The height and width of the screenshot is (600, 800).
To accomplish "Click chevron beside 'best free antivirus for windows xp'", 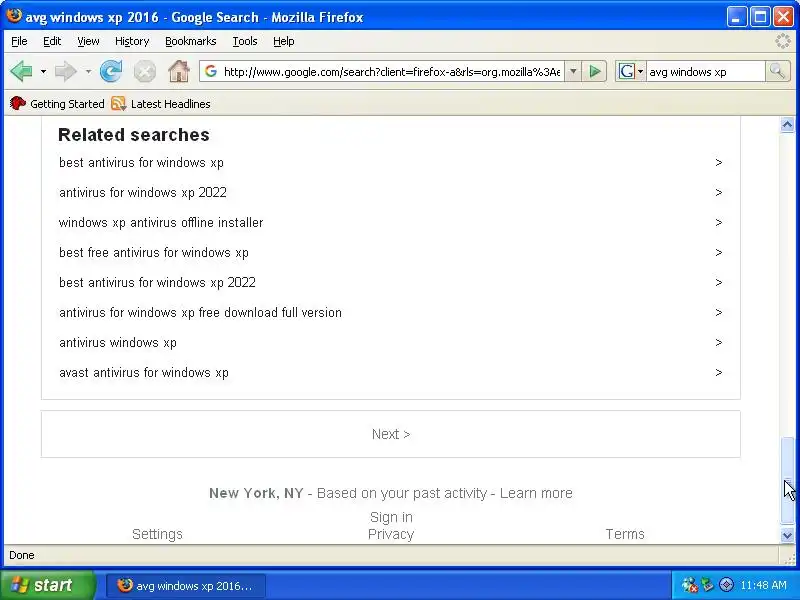I will (x=718, y=253).
